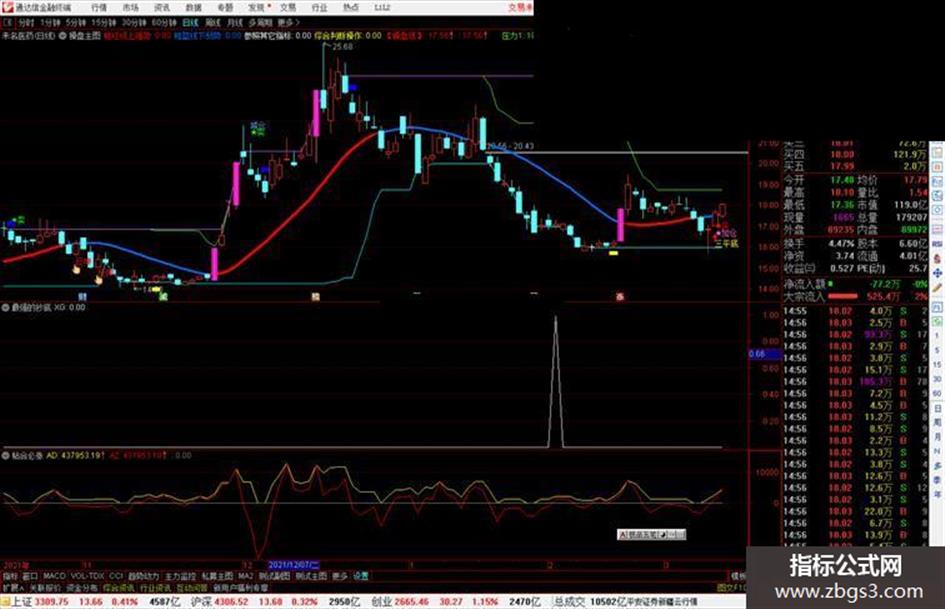Click the 净流入额 row in quote panel

[x=855, y=283]
